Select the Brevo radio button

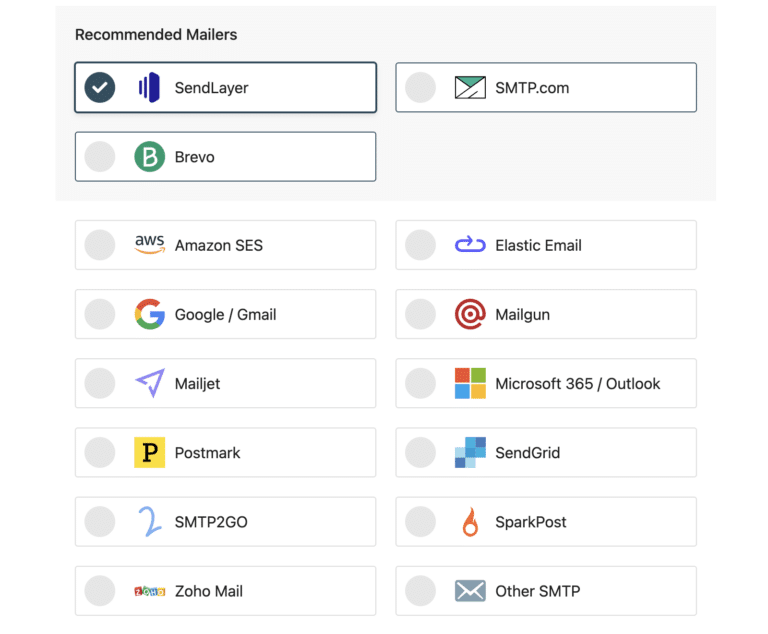[x=100, y=157]
